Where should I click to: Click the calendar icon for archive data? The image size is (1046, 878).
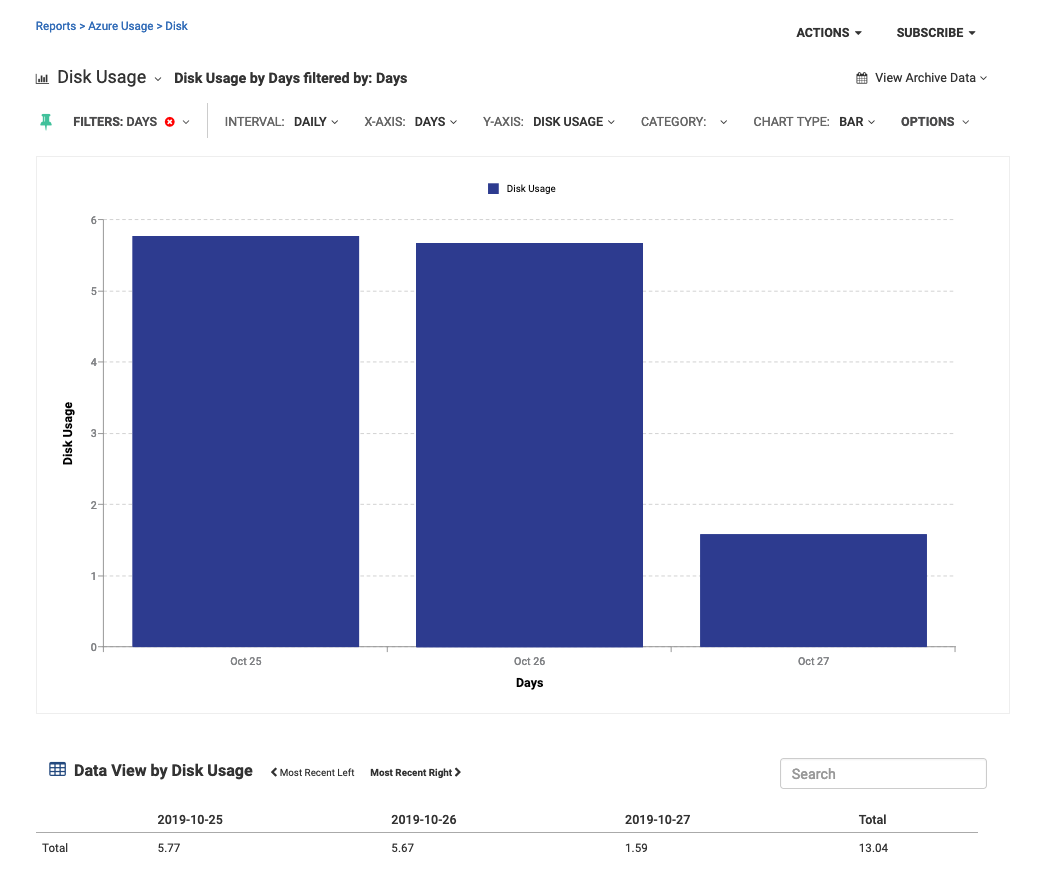[x=862, y=78]
